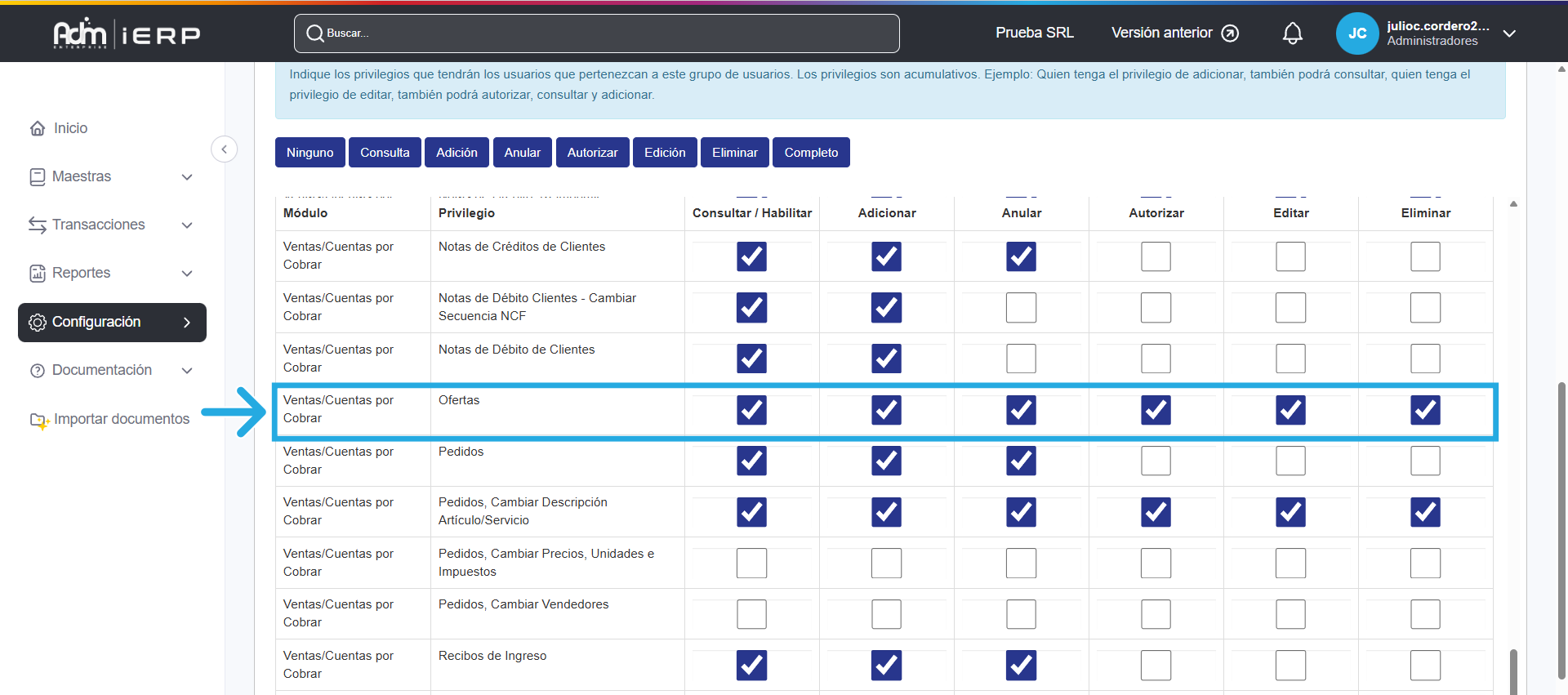This screenshot has height=695, width=1568.
Task: Click the Completo privileges button
Action: (810, 153)
